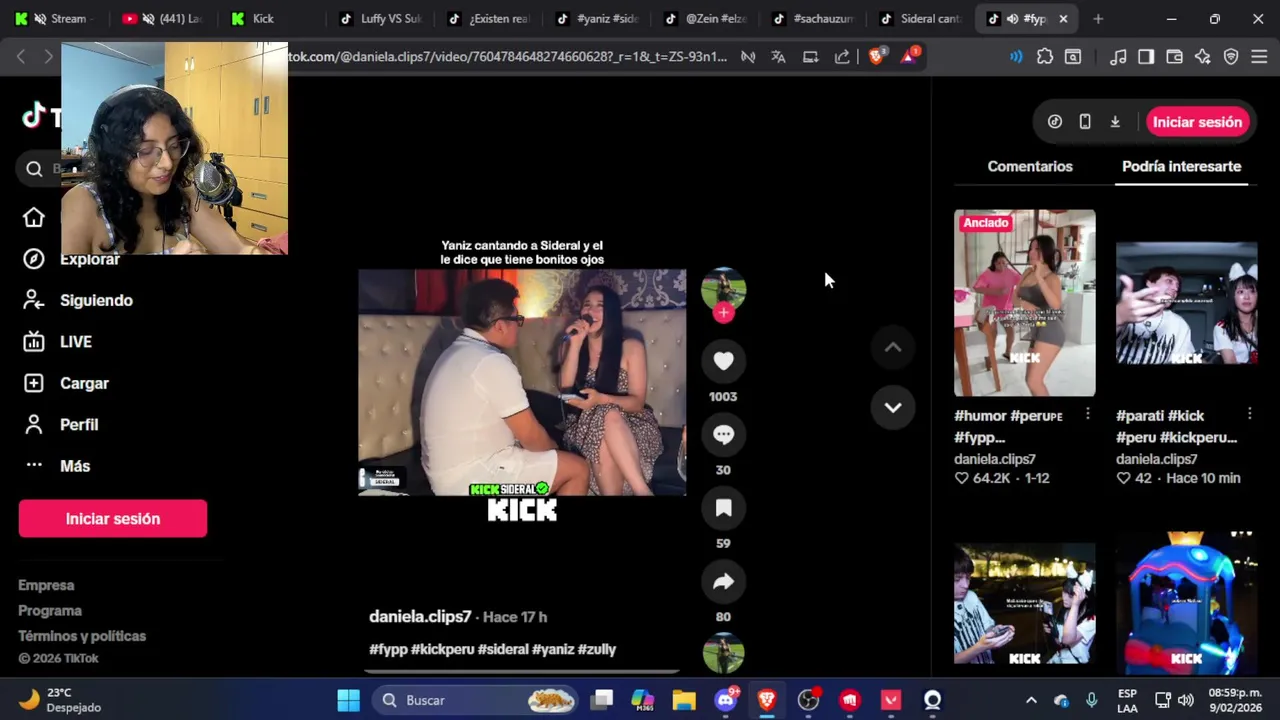Viewport: 1280px width, 720px height.
Task: Click the video player to pause
Action: 522,382
